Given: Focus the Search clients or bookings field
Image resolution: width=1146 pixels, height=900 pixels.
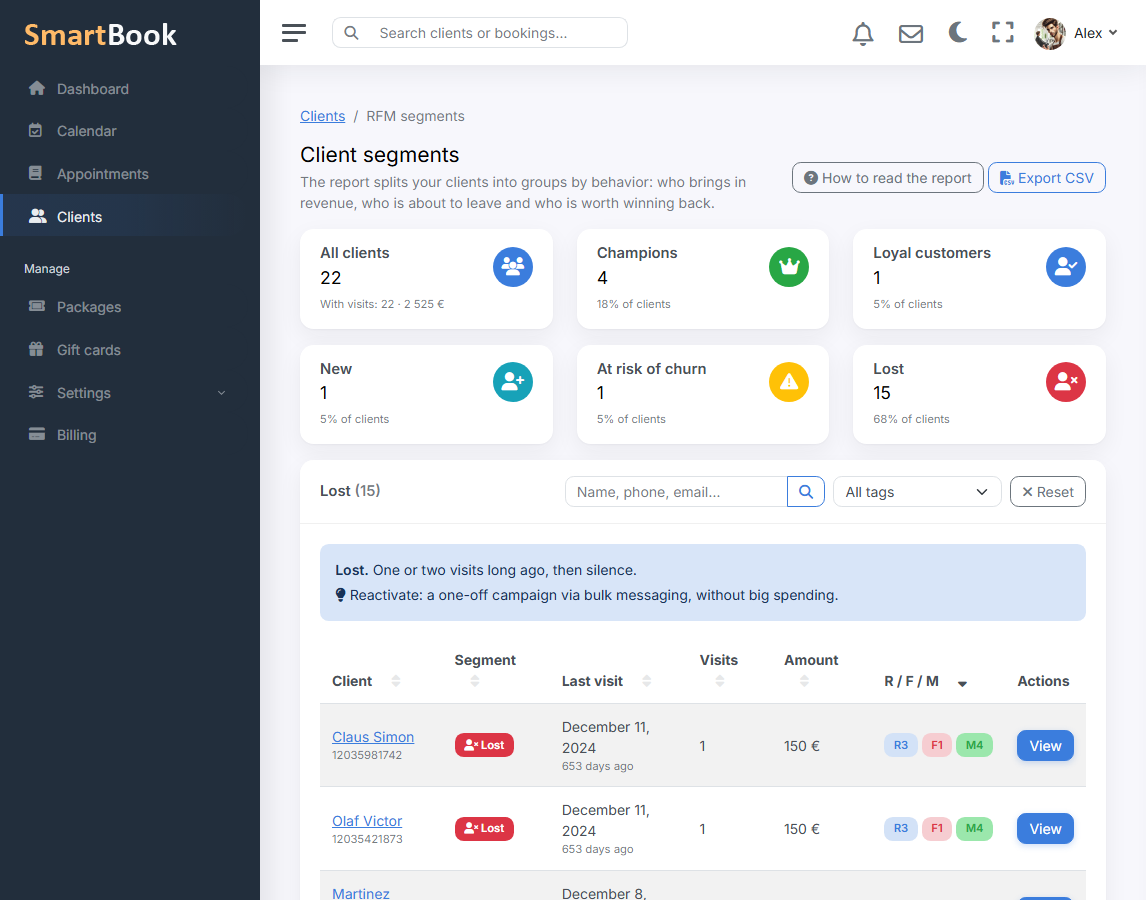Looking at the screenshot, I should 479,33.
